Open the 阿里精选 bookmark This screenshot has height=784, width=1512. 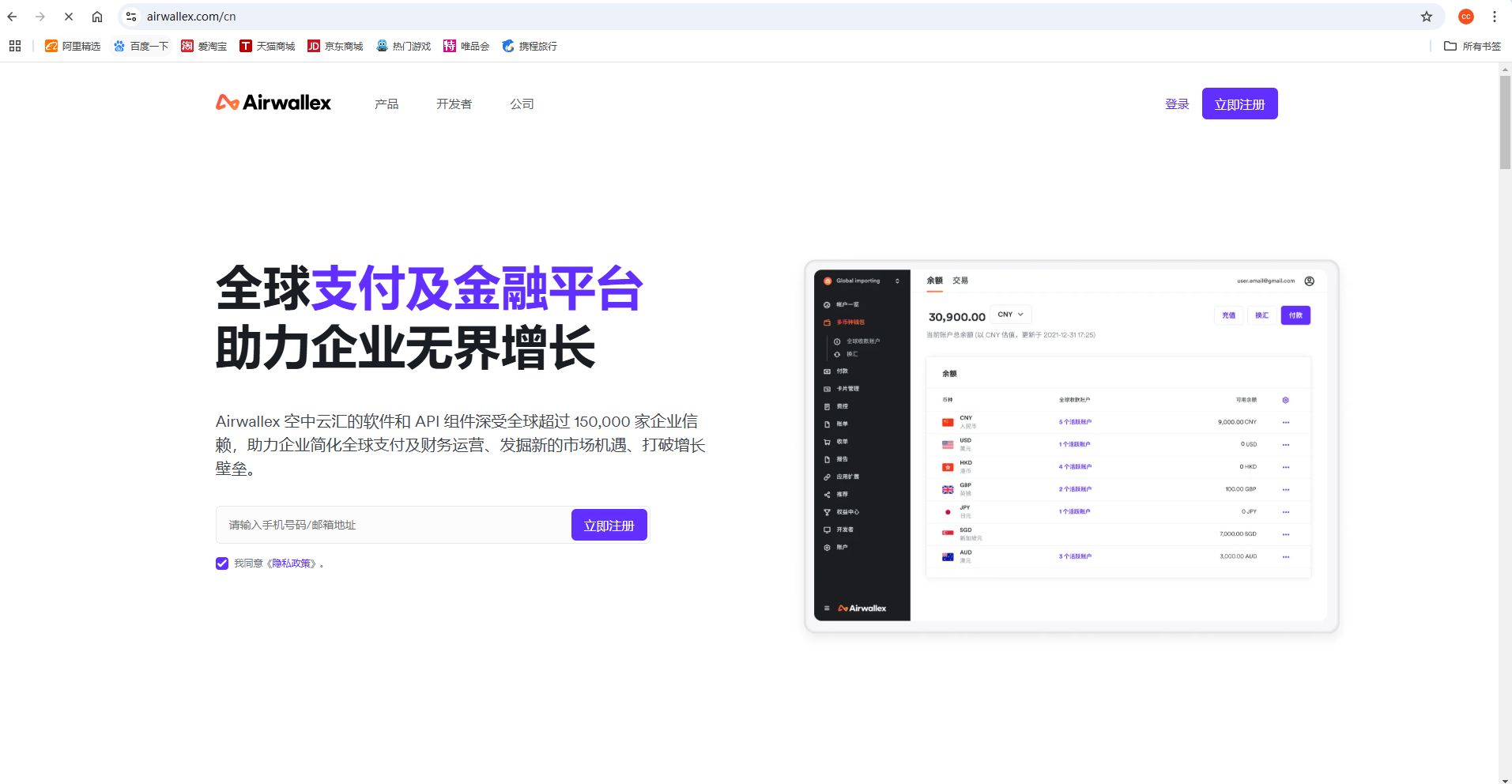(73, 46)
